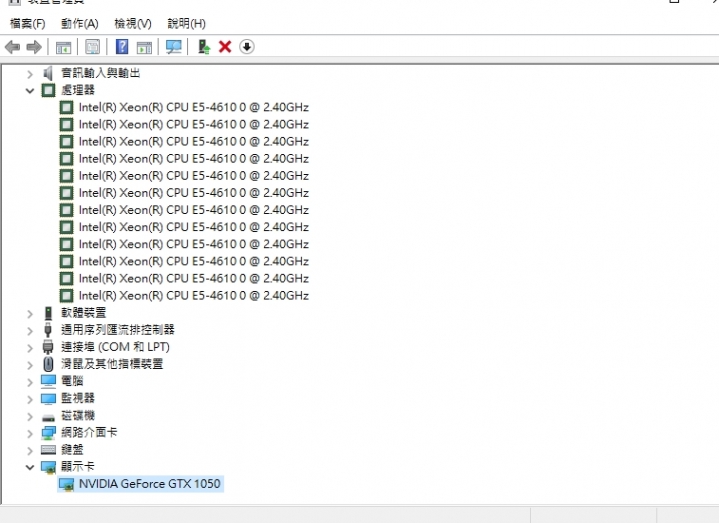Select the 電腦 label
720x523 pixels.
tap(72, 381)
